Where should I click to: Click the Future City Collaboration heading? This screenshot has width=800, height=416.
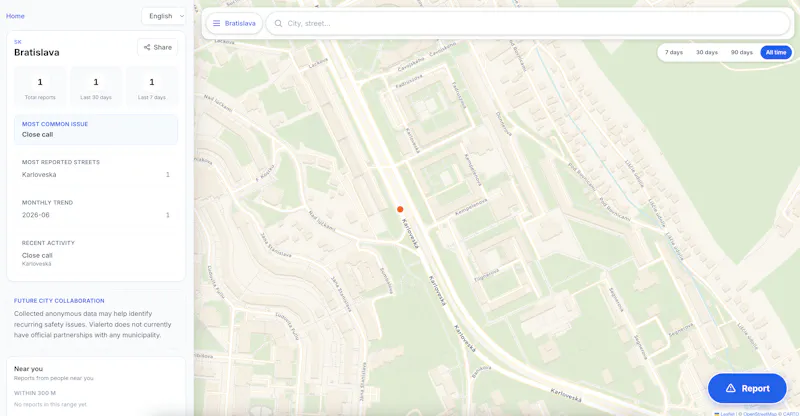click(x=59, y=301)
